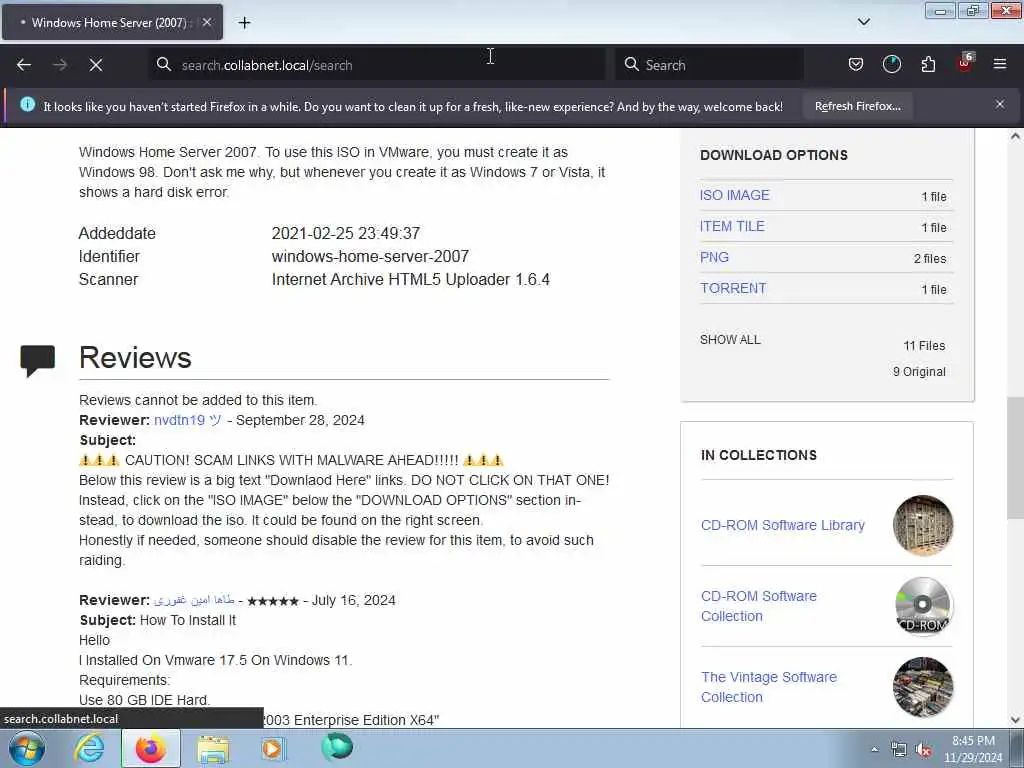Screen dimensions: 1024x768
Task: Open the 11 Files listing
Action: click(924, 345)
